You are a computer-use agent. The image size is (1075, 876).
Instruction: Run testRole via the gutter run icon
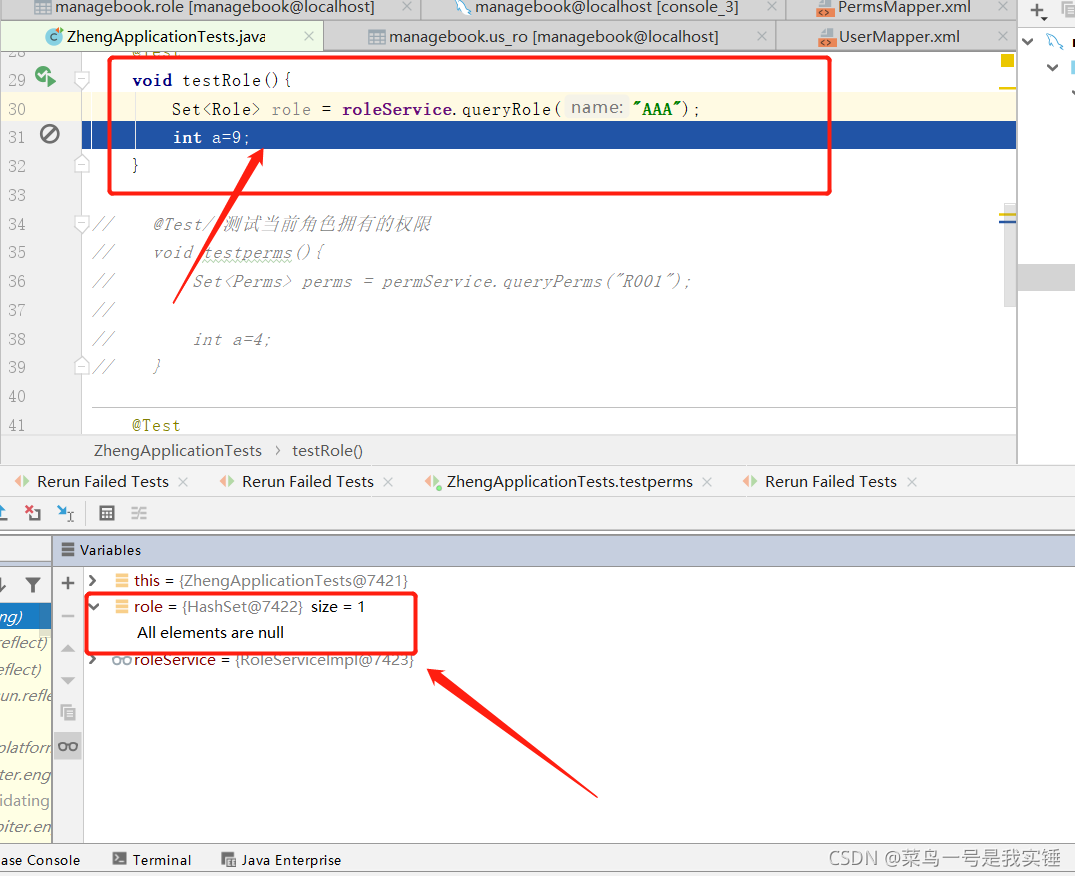[45, 76]
